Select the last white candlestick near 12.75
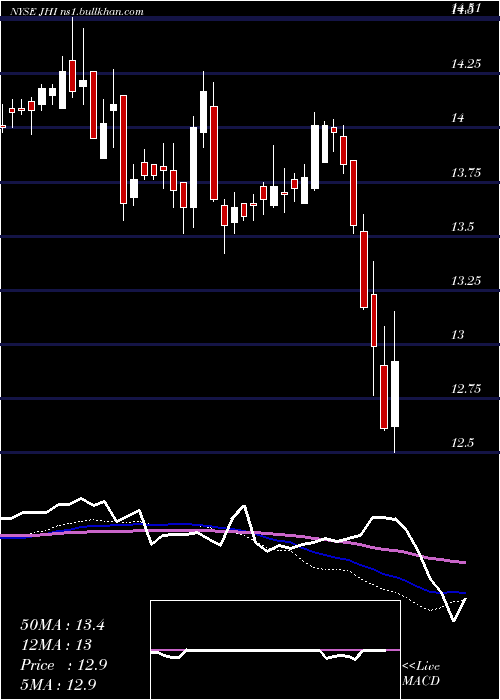Viewport: 500px width, 700px height. (395, 394)
